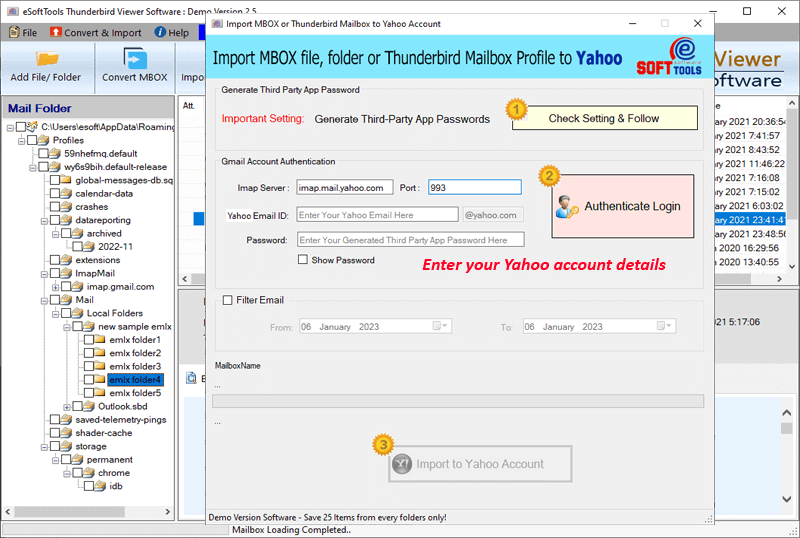Collapse the Mail tree node
800x538 pixels.
44,300
